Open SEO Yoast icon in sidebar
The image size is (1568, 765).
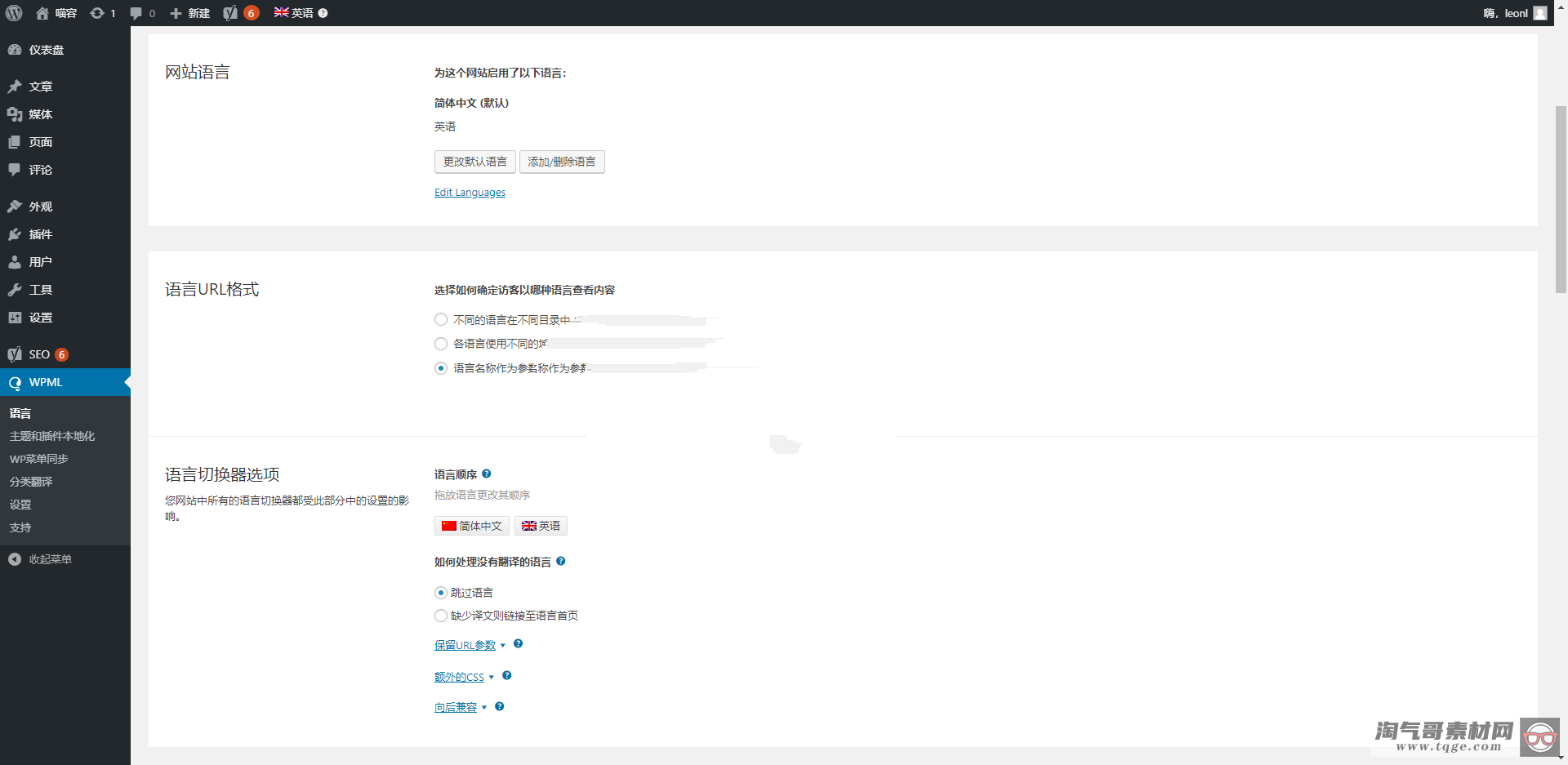click(x=15, y=354)
